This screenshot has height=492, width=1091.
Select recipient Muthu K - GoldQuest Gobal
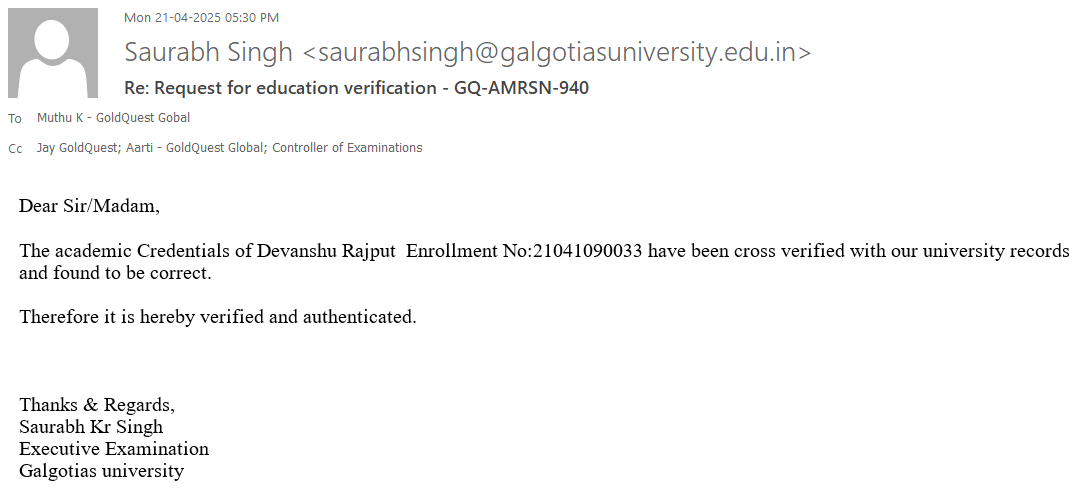113,118
